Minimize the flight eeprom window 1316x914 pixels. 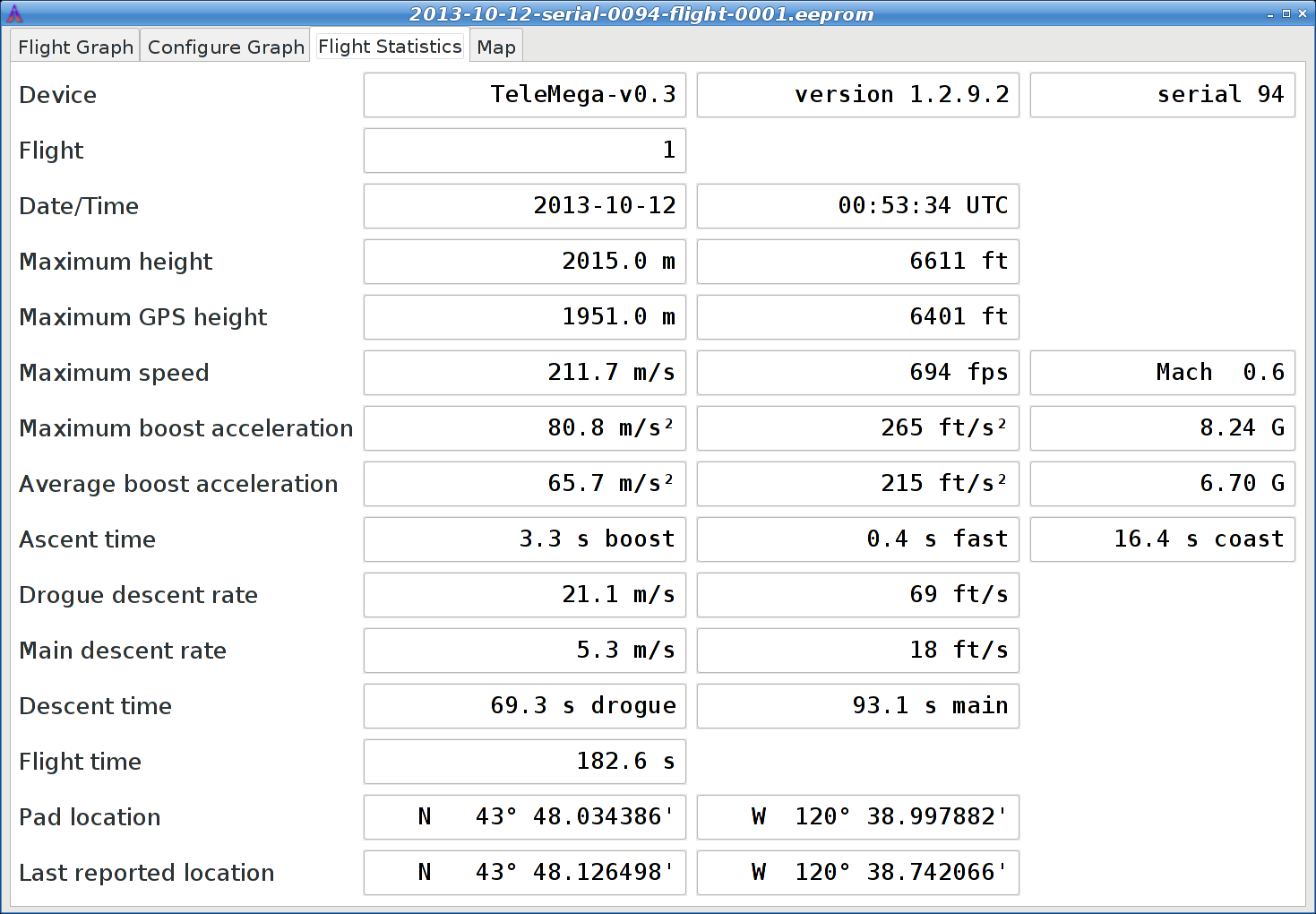1270,14
